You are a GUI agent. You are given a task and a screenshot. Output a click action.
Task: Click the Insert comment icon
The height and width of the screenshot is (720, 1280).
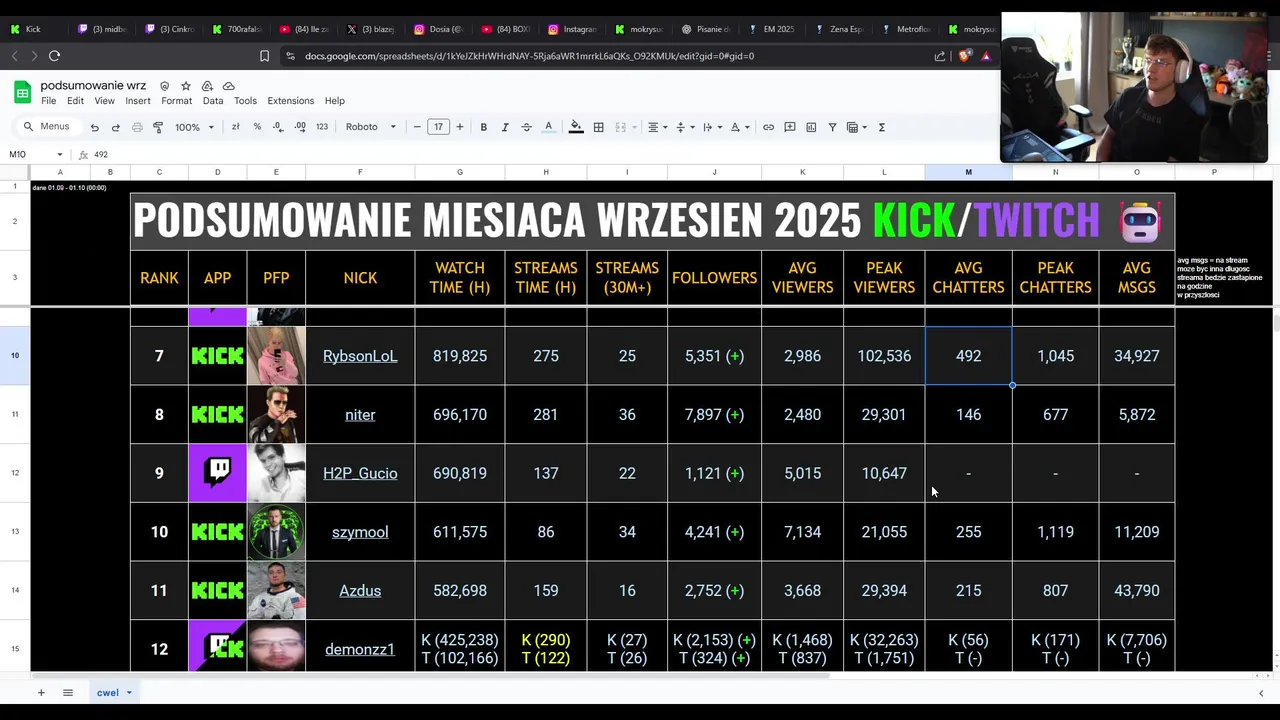(789, 127)
